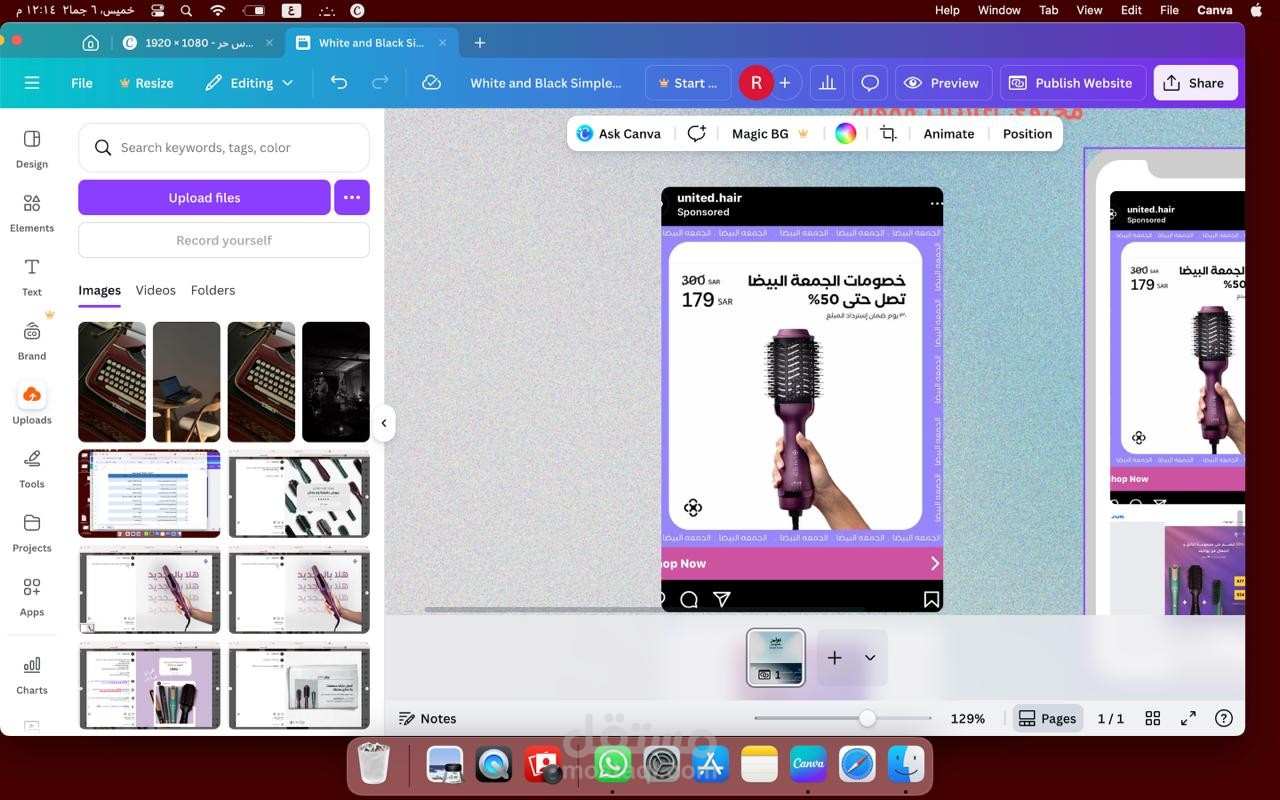Click the Animate button
The height and width of the screenshot is (800, 1280).
(x=949, y=133)
